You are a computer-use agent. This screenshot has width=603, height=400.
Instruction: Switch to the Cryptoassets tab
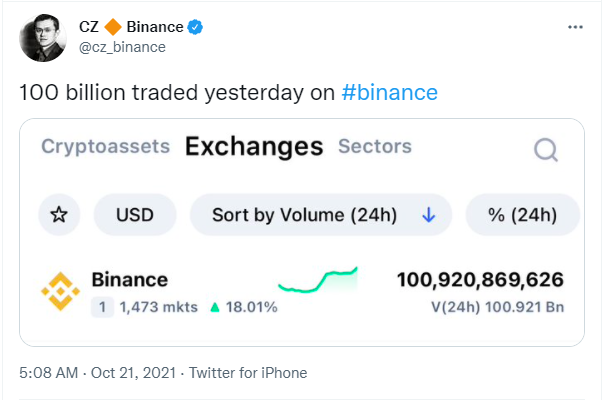click(x=105, y=146)
